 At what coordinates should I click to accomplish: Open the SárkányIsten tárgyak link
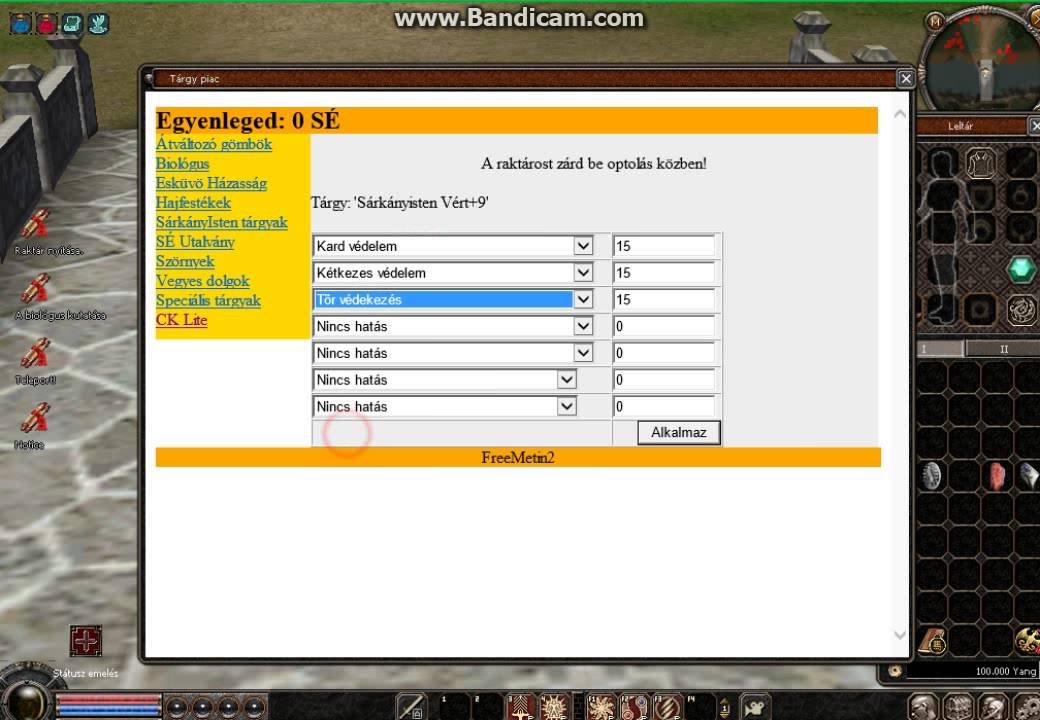[x=222, y=222]
